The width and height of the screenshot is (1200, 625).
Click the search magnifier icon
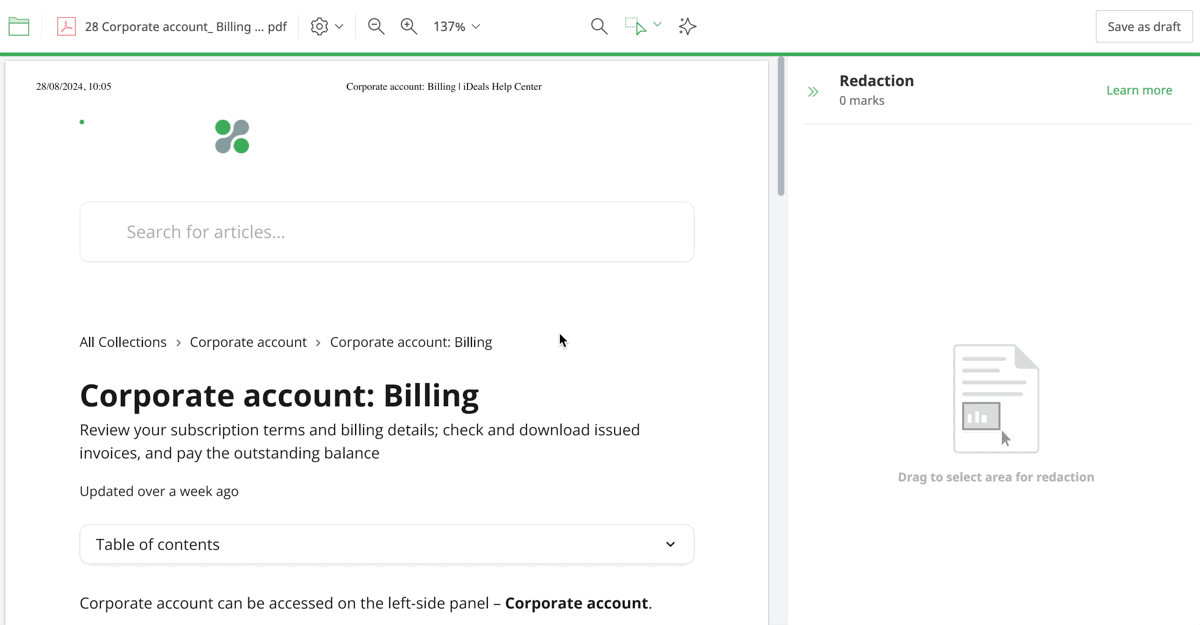599,27
